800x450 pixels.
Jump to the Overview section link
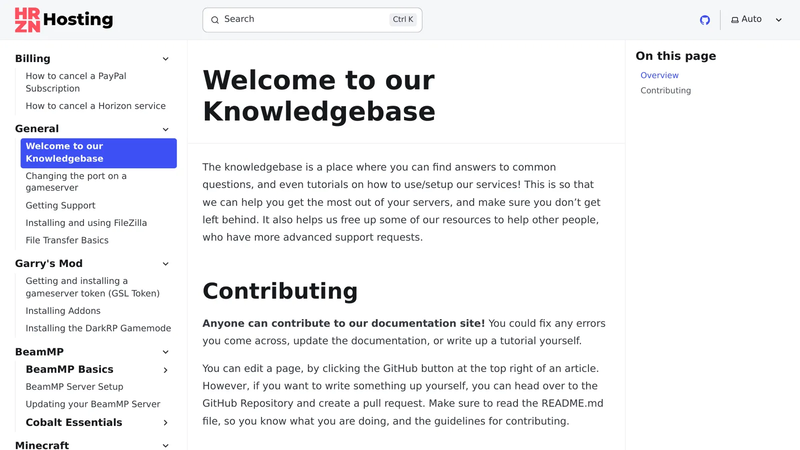pos(659,75)
